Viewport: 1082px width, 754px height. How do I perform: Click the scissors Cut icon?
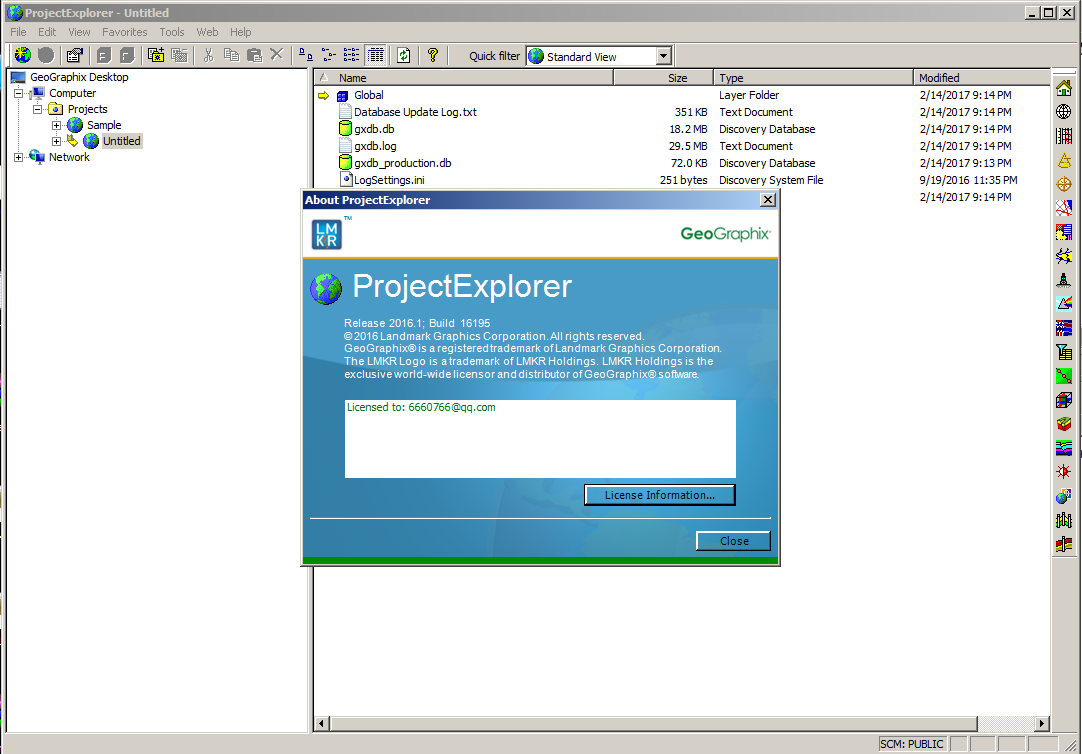208,55
